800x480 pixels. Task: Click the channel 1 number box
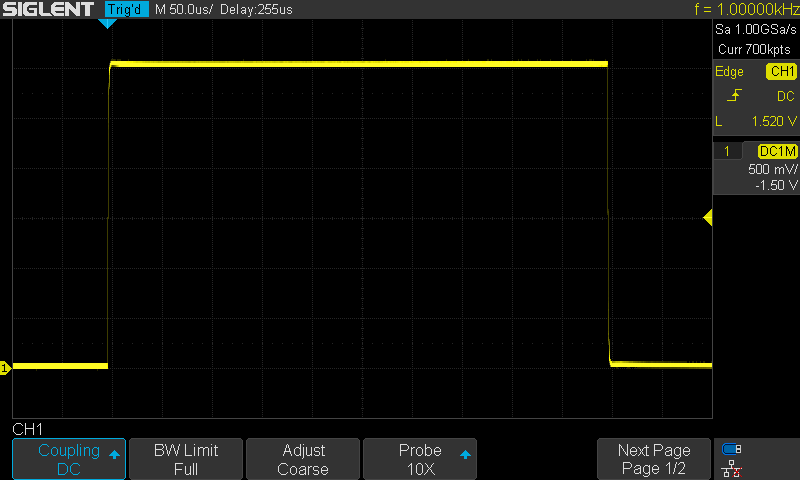pyautogui.click(x=727, y=151)
